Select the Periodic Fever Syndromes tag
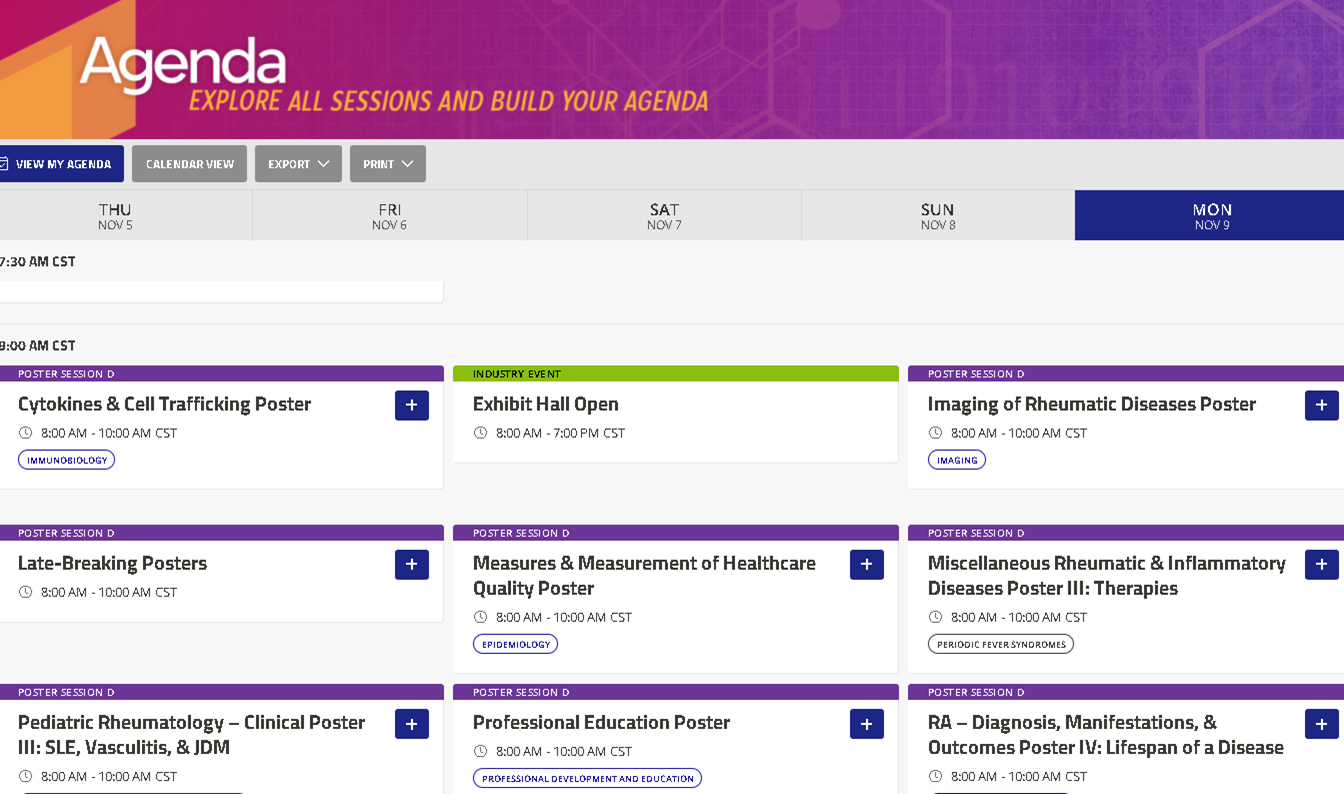 (x=1000, y=644)
